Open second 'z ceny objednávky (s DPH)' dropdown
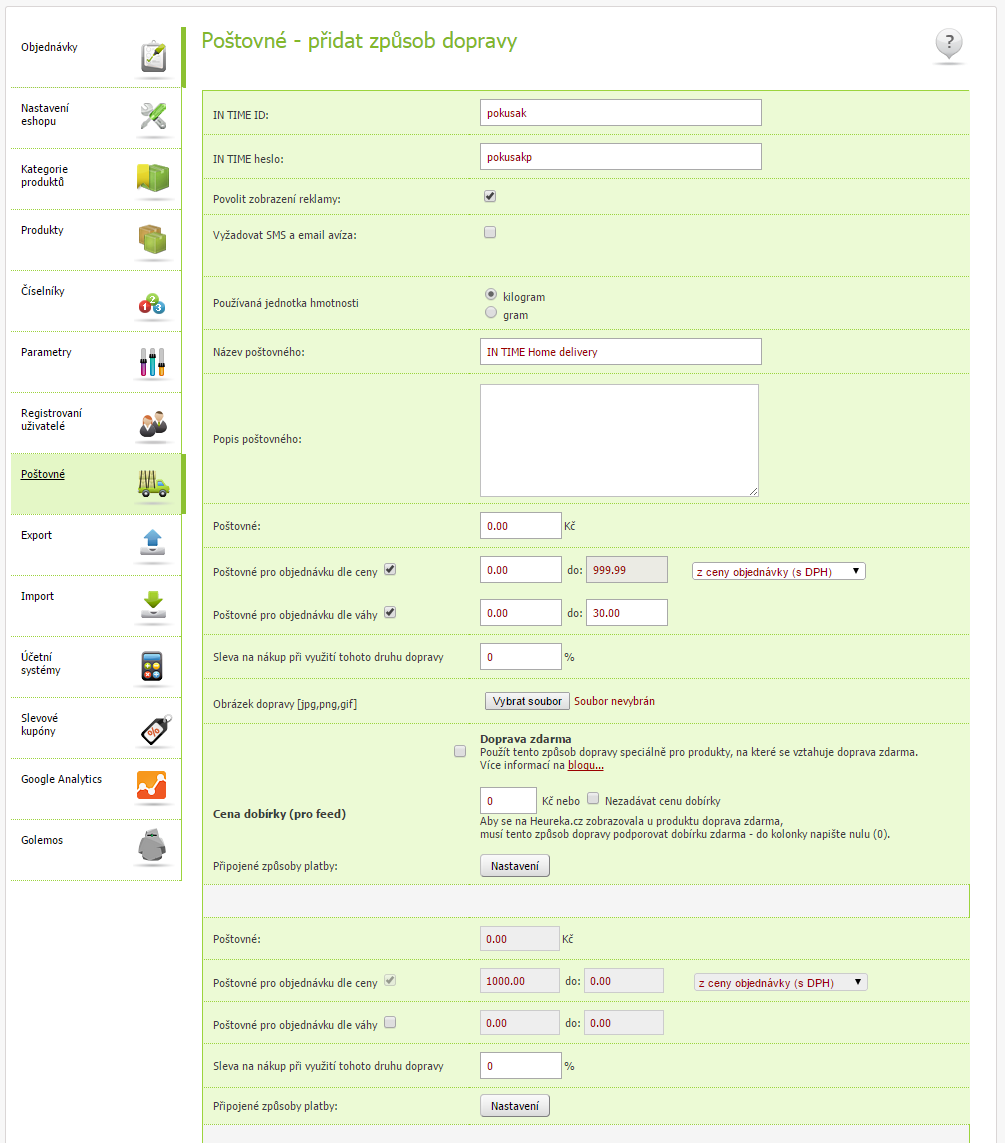Viewport: 1005px width, 1143px height. [x=781, y=983]
